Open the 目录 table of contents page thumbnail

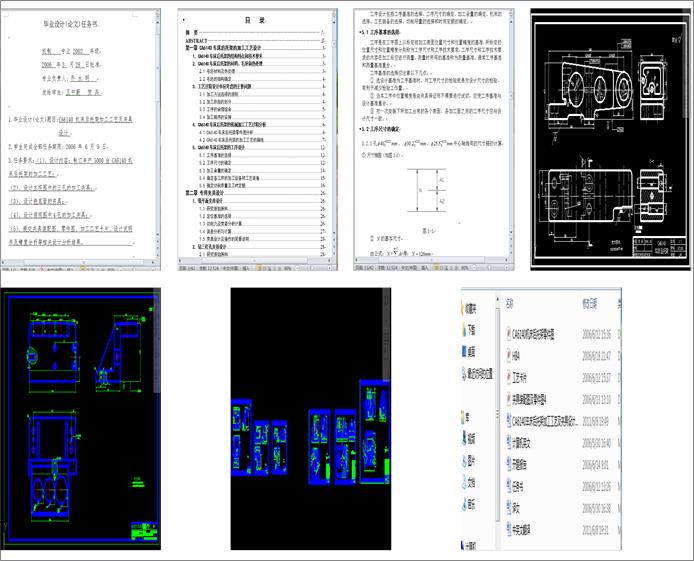pyautogui.click(x=257, y=139)
